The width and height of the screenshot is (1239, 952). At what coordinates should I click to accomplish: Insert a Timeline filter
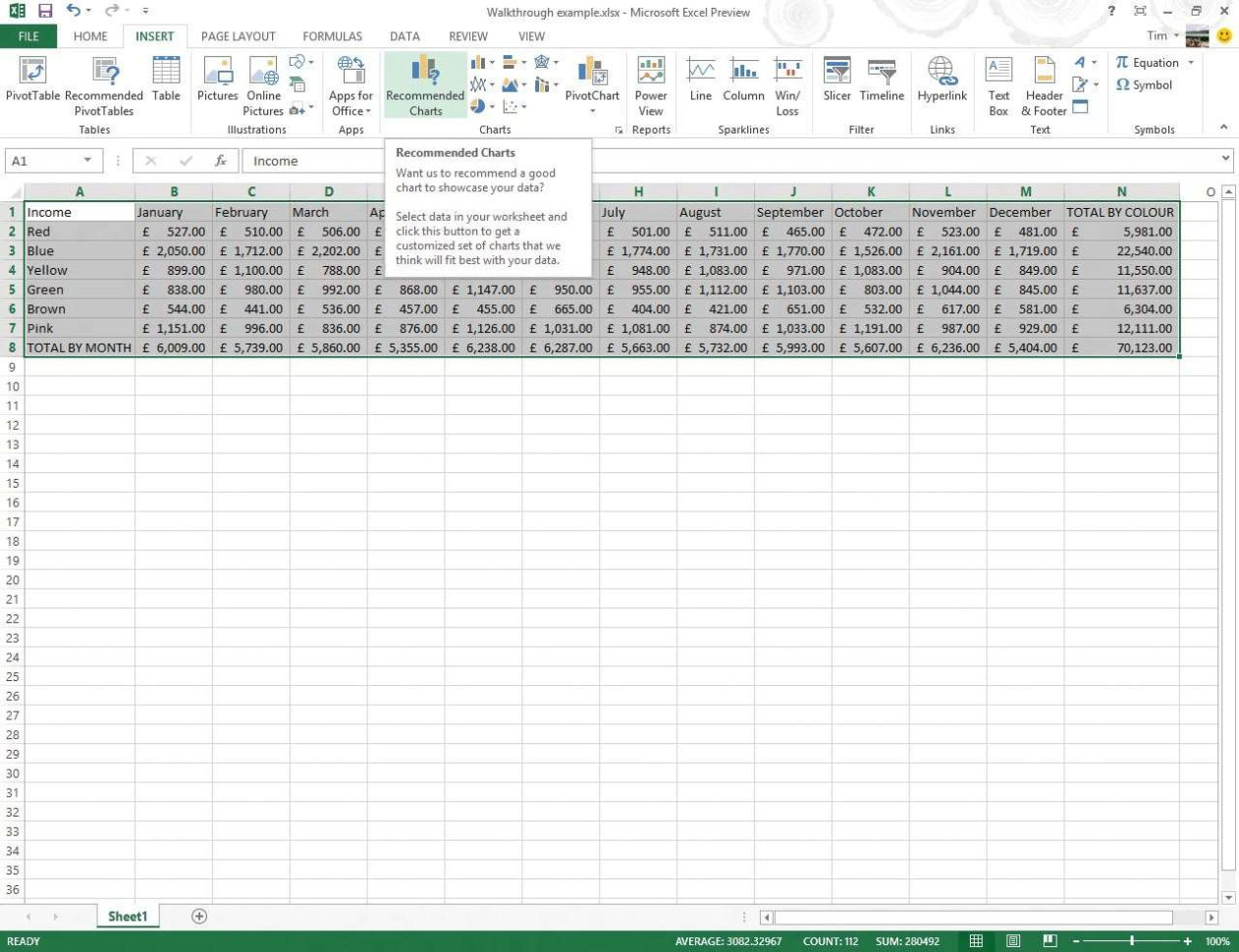coord(882,83)
